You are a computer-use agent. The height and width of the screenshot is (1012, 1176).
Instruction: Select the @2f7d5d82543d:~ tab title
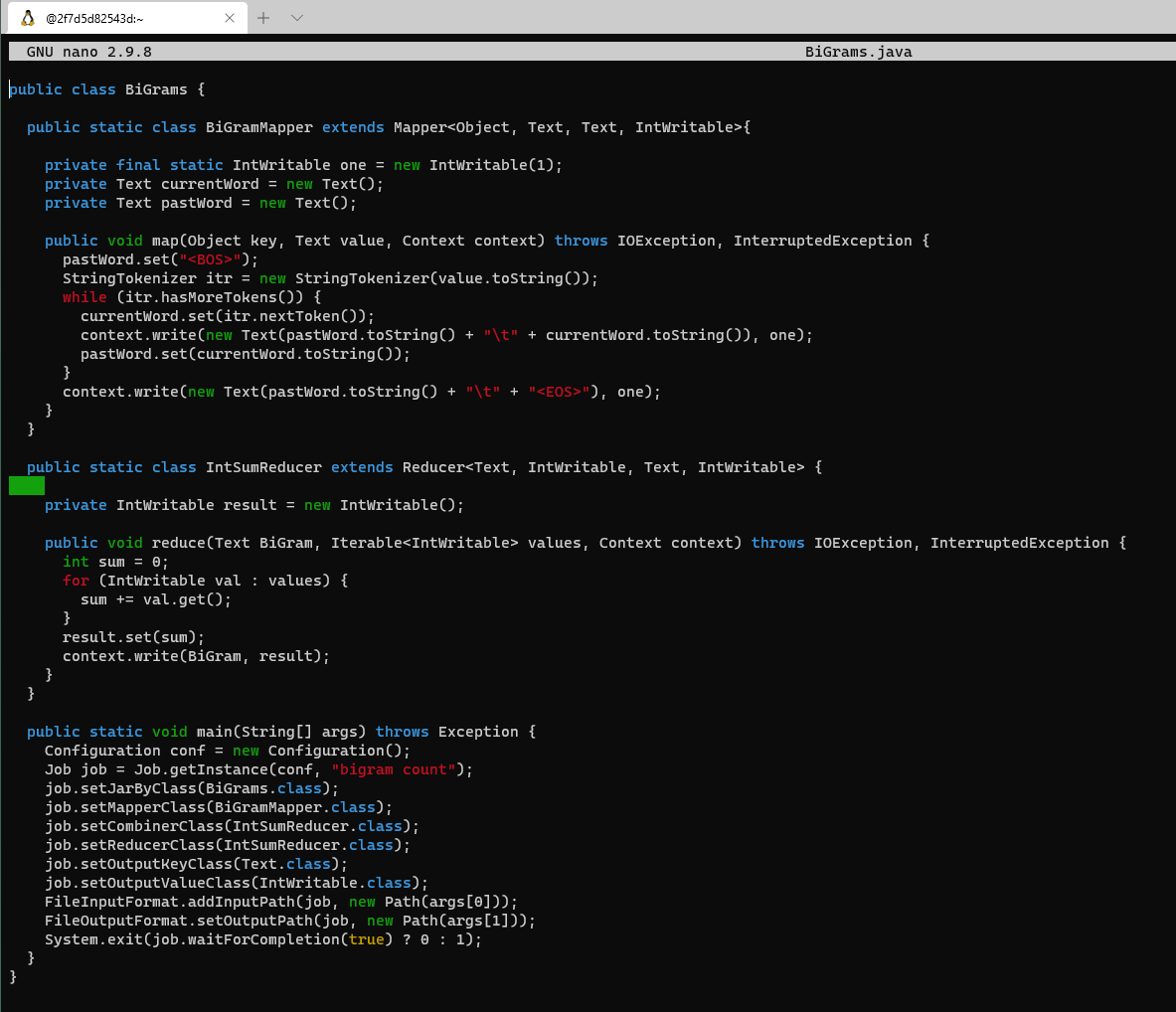[94, 18]
